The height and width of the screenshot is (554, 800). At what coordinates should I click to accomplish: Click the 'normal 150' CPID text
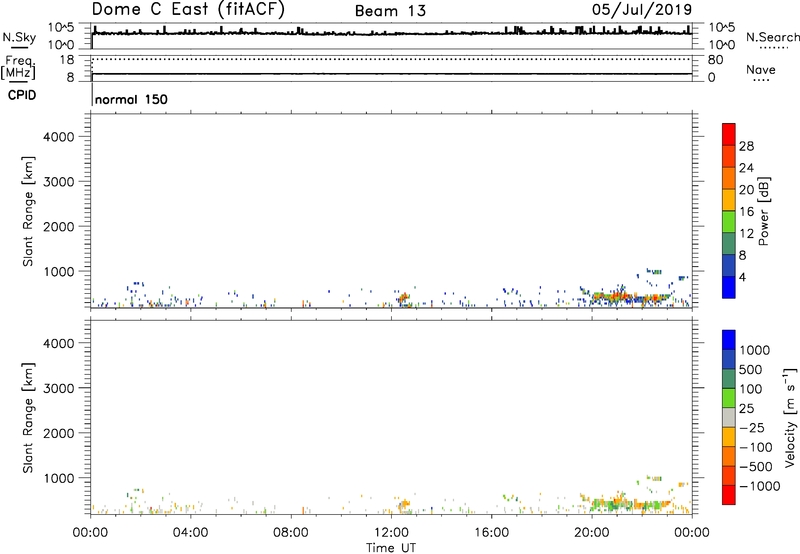click(131, 99)
